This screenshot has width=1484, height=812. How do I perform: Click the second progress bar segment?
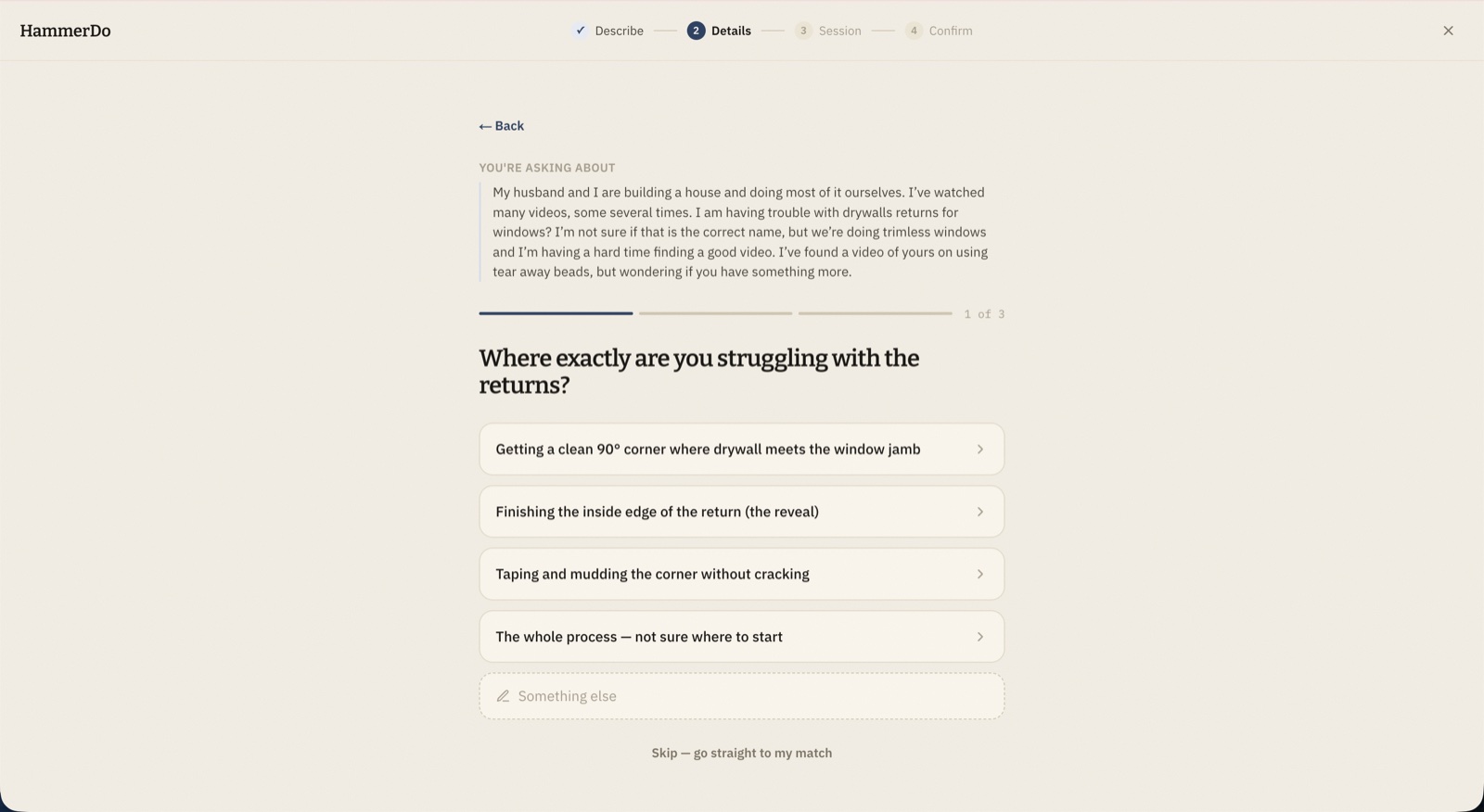click(x=715, y=313)
